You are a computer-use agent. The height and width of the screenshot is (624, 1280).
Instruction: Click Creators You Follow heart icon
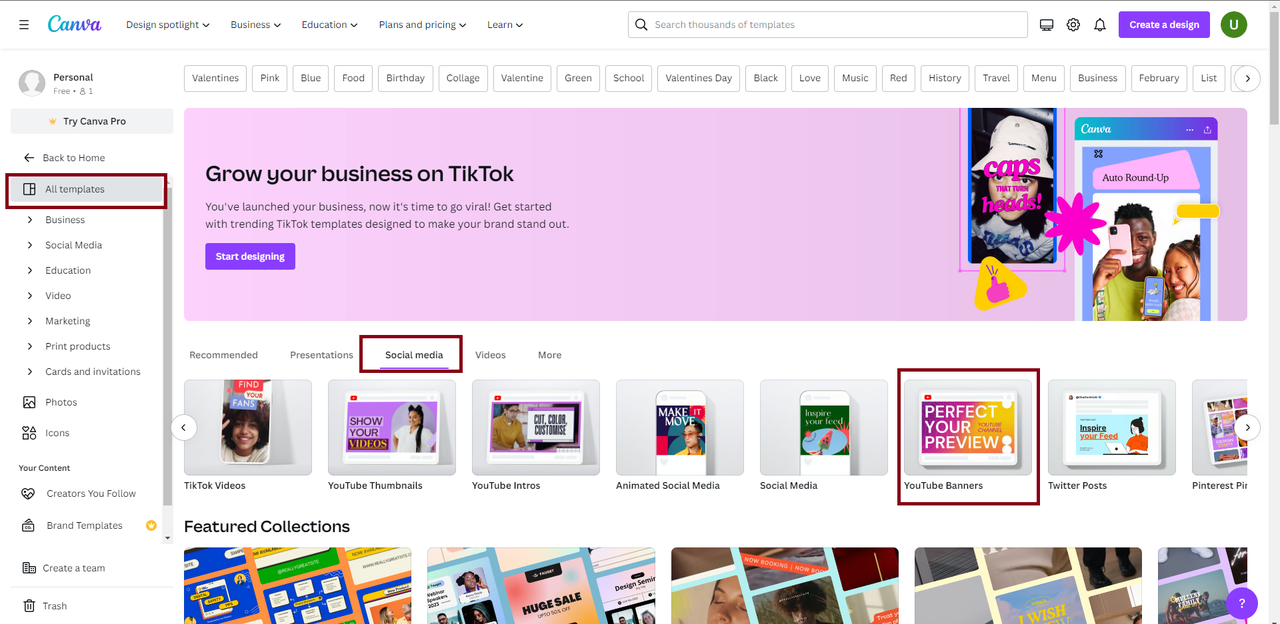(x=29, y=494)
